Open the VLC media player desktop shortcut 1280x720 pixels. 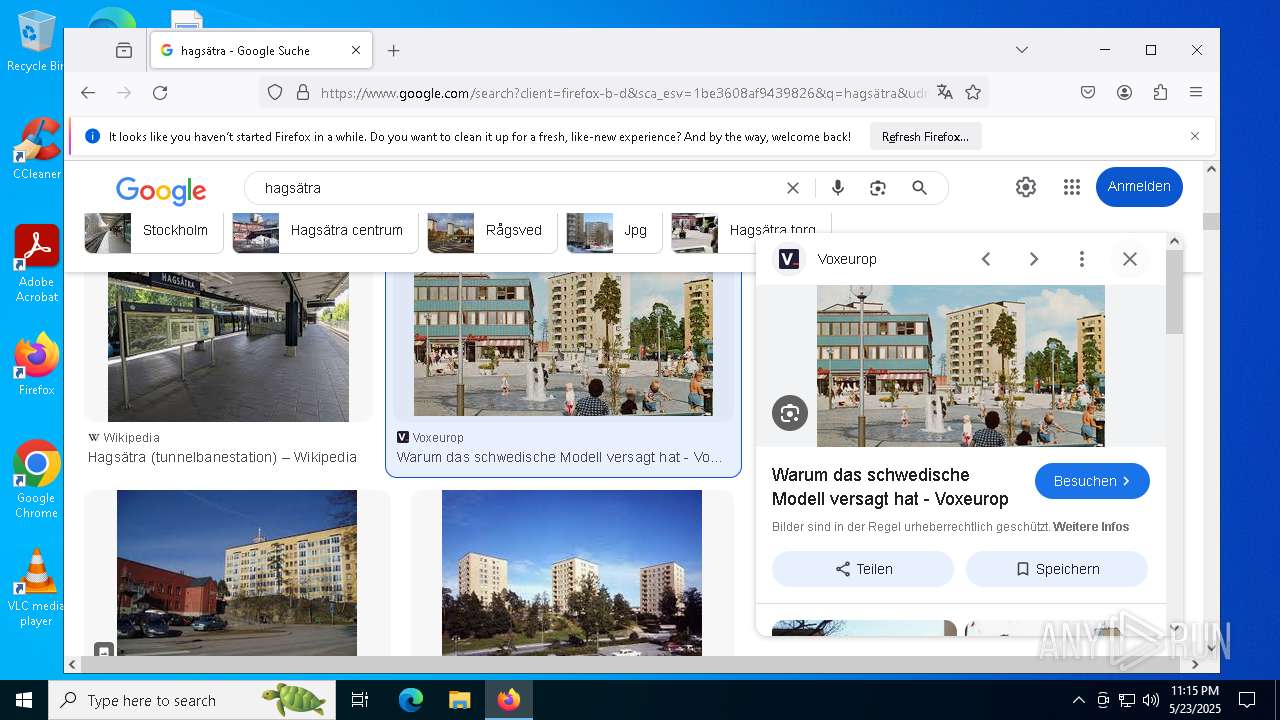point(36,588)
